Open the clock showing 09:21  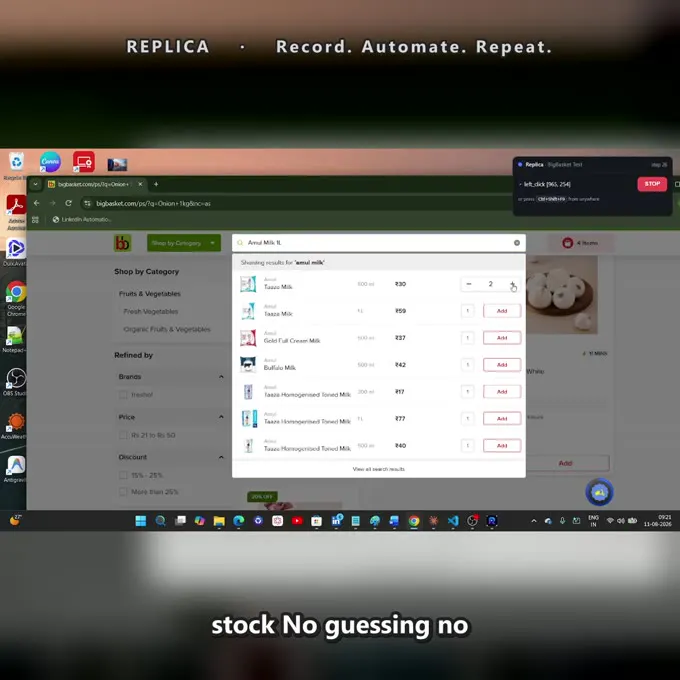pos(658,521)
